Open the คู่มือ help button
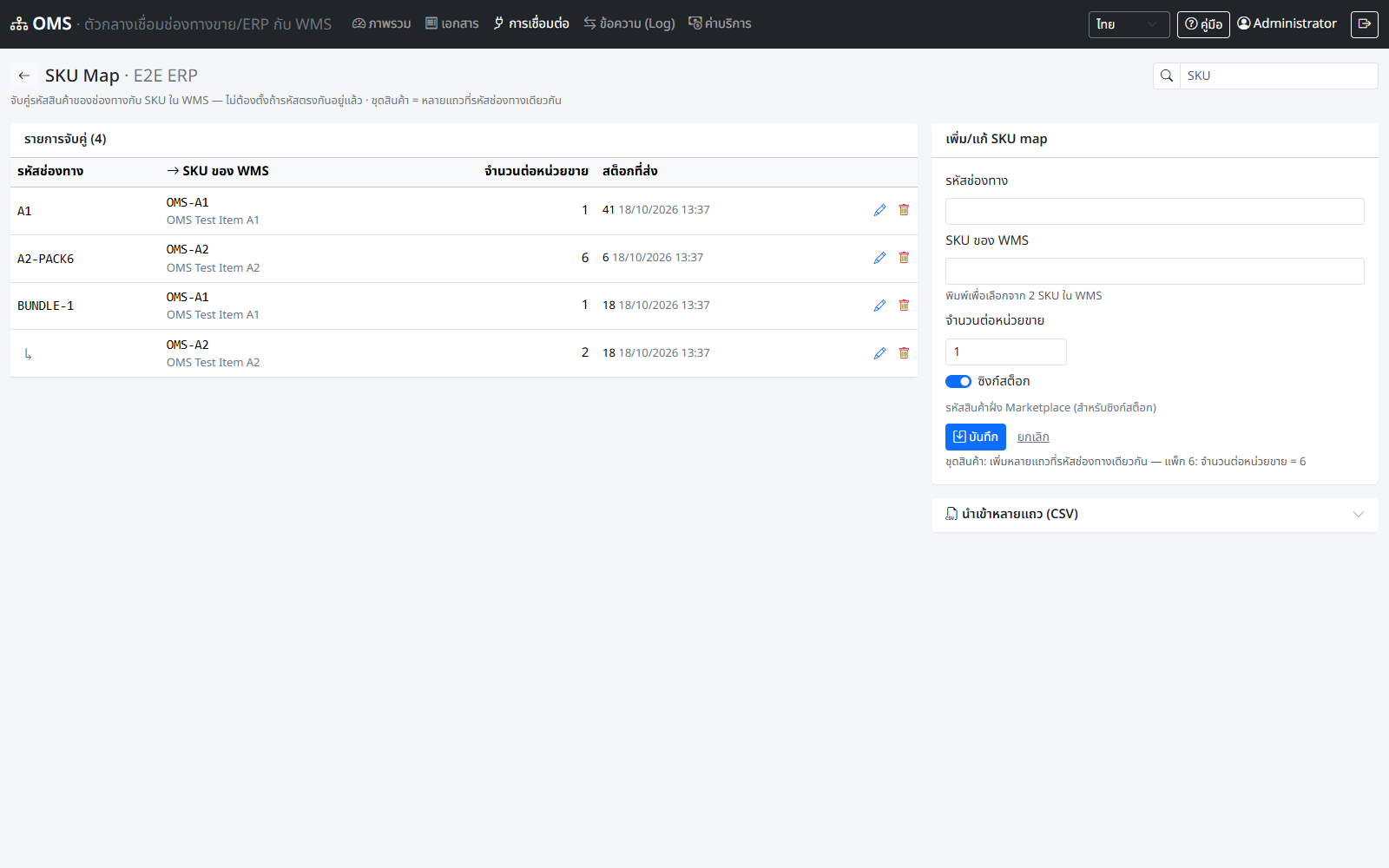The image size is (1389, 868). pos(1203,24)
